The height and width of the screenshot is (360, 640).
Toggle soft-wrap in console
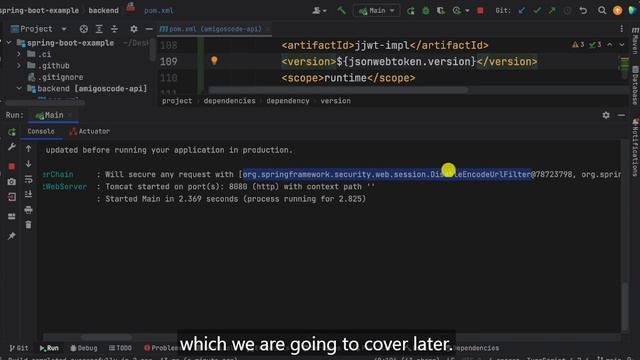click(28, 179)
